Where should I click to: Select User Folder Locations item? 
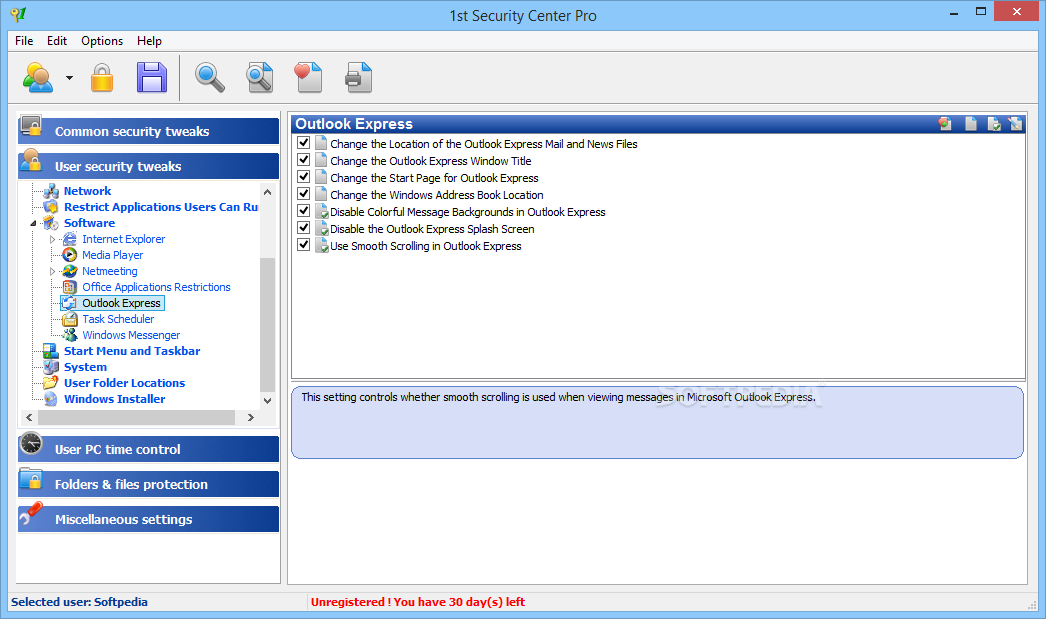[x=125, y=383]
